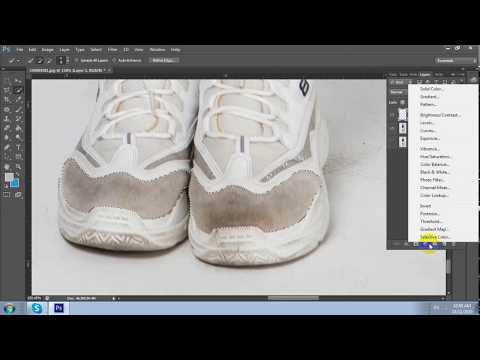Add a Vibrance adjustment layer
This screenshot has height=360, width=480.
[430, 149]
